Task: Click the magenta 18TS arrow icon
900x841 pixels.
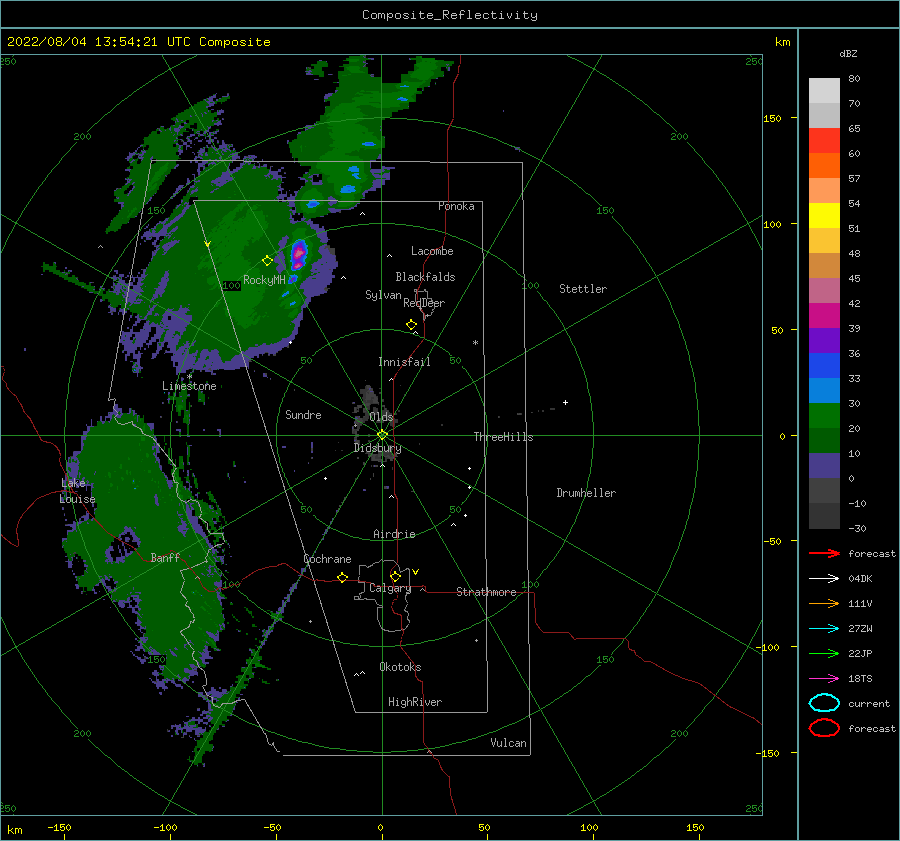Action: [824, 679]
